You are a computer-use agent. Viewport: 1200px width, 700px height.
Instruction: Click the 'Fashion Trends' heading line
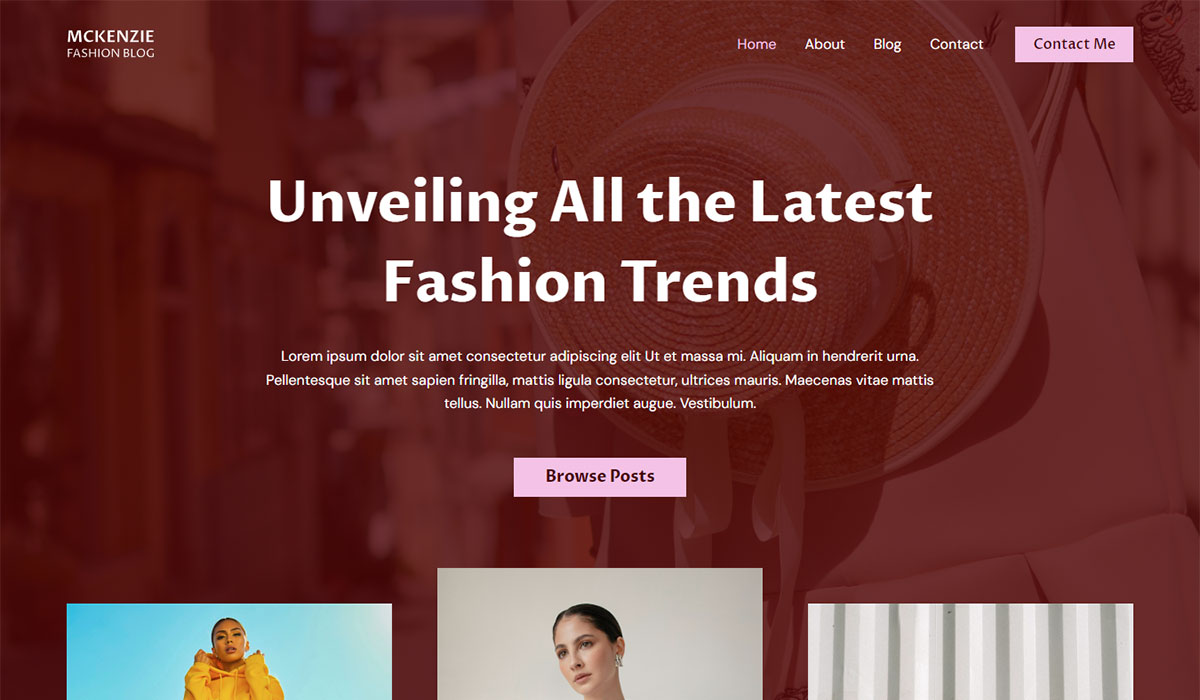pyautogui.click(x=600, y=281)
